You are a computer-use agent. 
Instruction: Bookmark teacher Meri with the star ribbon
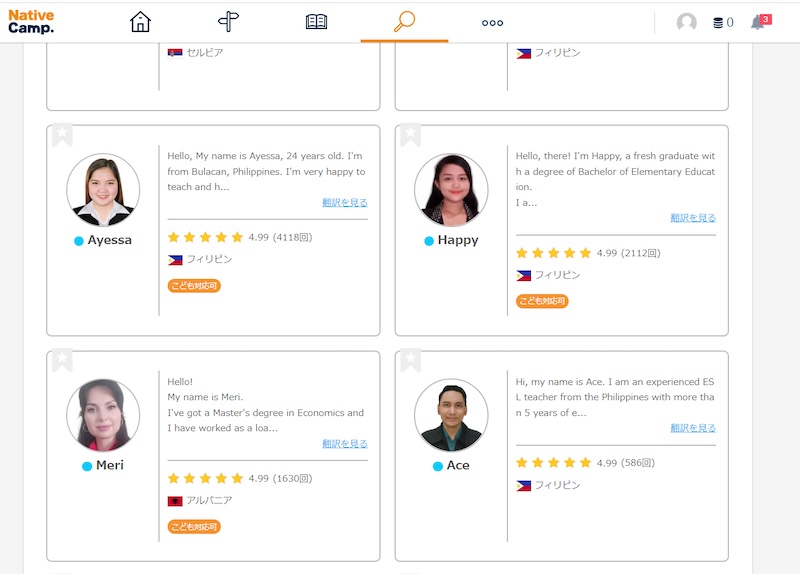click(x=62, y=360)
